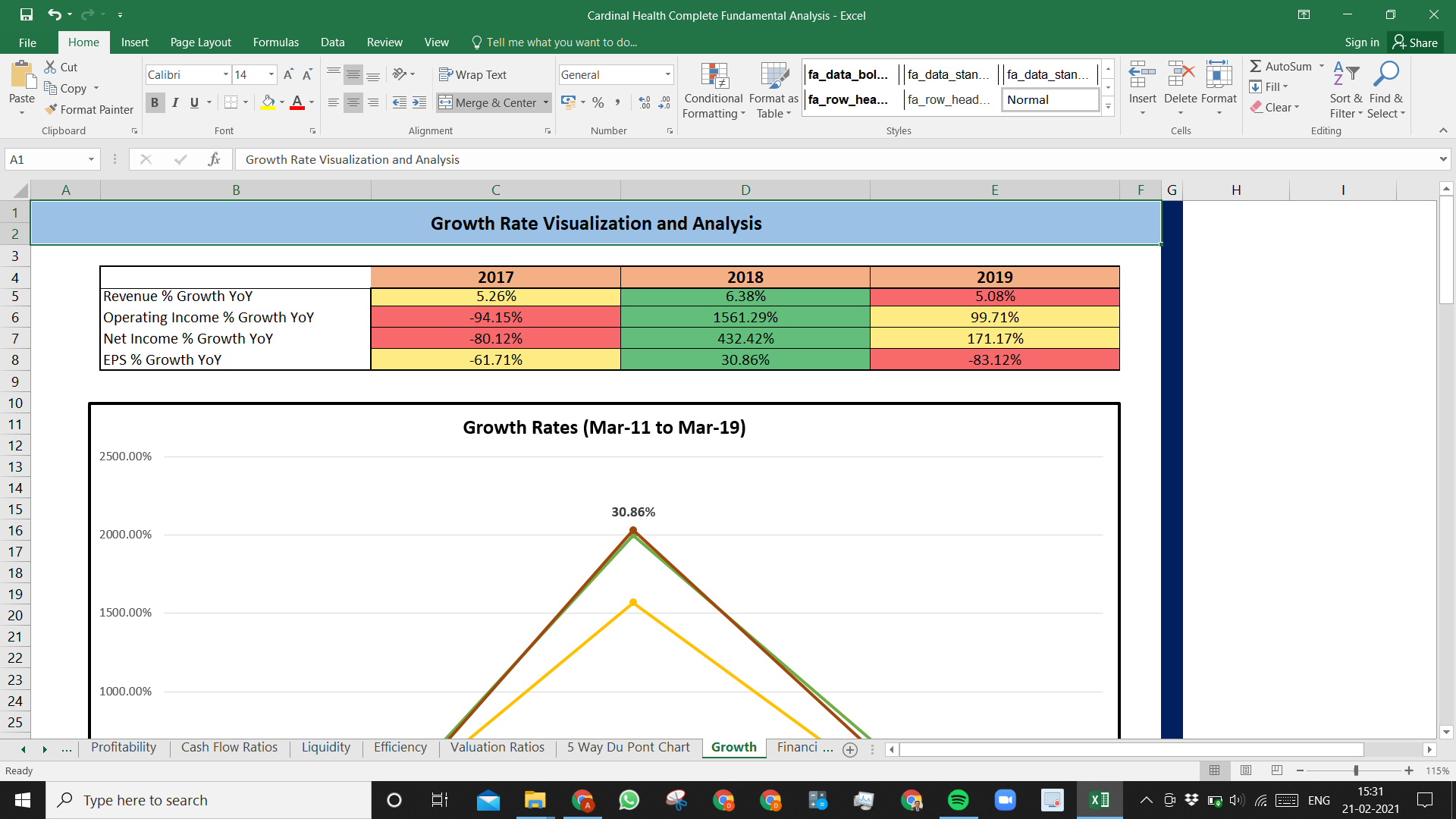Switch to Page Layout view in status bar
1456x819 pixels.
click(x=1246, y=770)
